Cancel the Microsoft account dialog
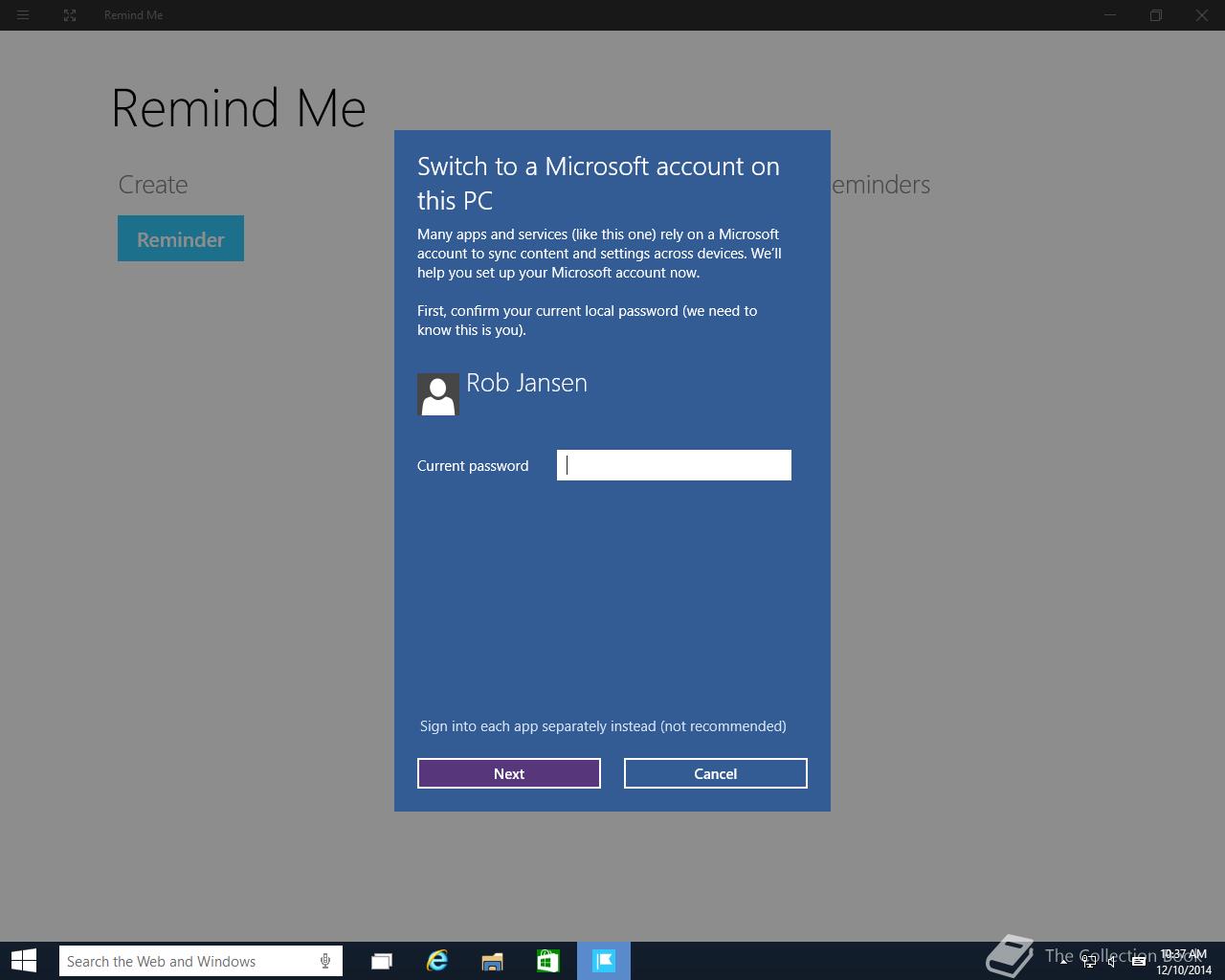 (716, 773)
